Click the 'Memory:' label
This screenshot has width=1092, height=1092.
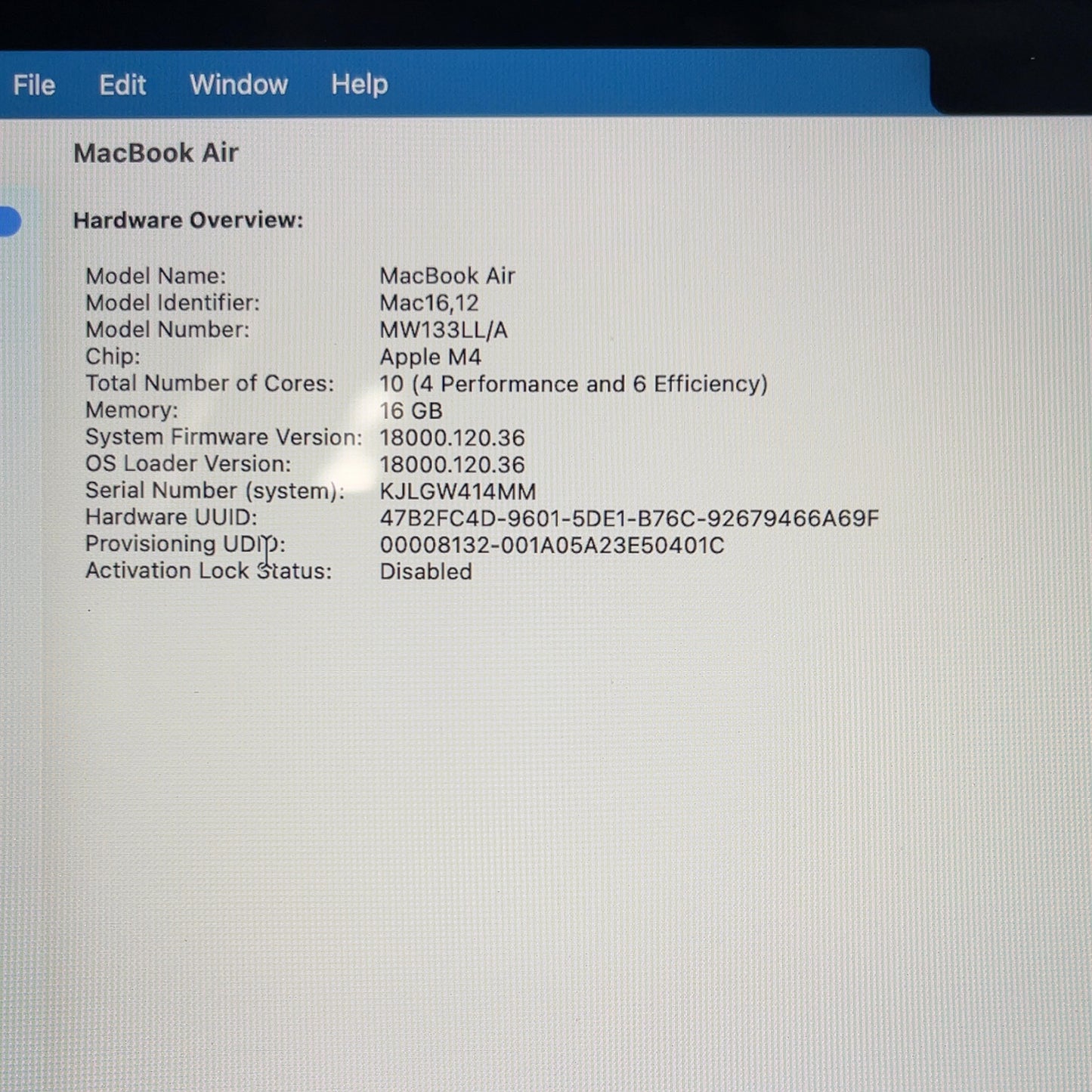131,410
